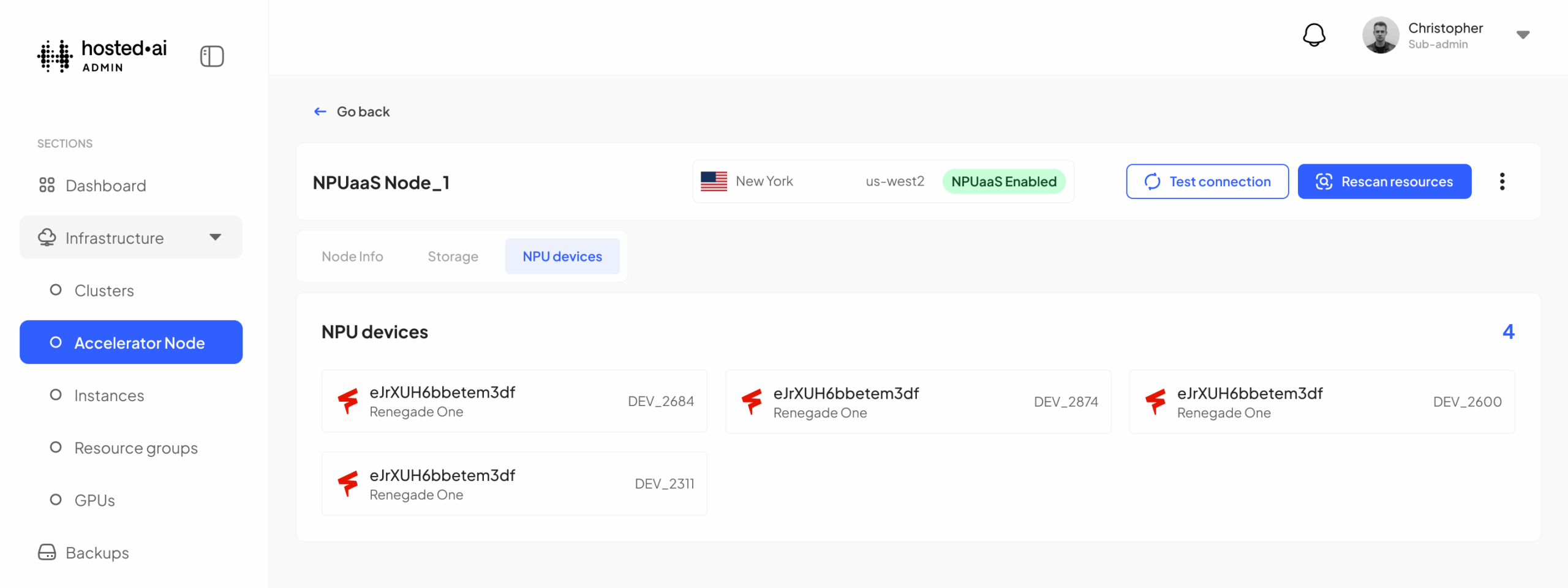The width and height of the screenshot is (1568, 588).
Task: Expand the user account dropdown arrow
Action: [1523, 35]
